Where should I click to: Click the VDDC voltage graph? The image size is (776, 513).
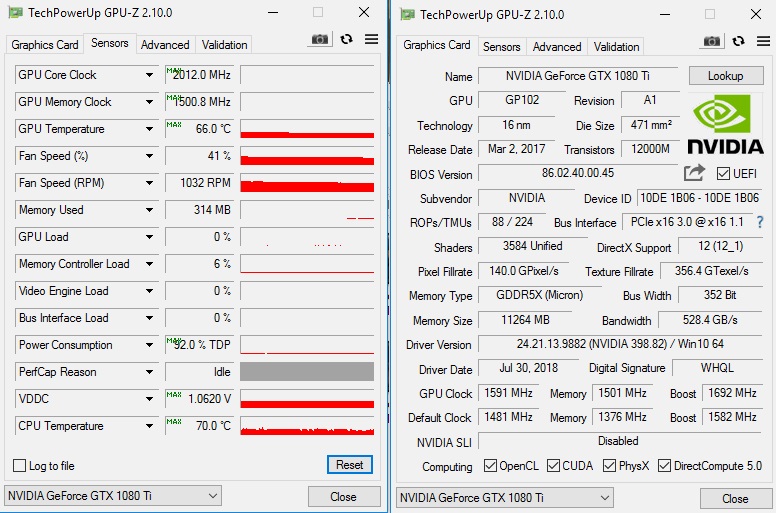(307, 399)
